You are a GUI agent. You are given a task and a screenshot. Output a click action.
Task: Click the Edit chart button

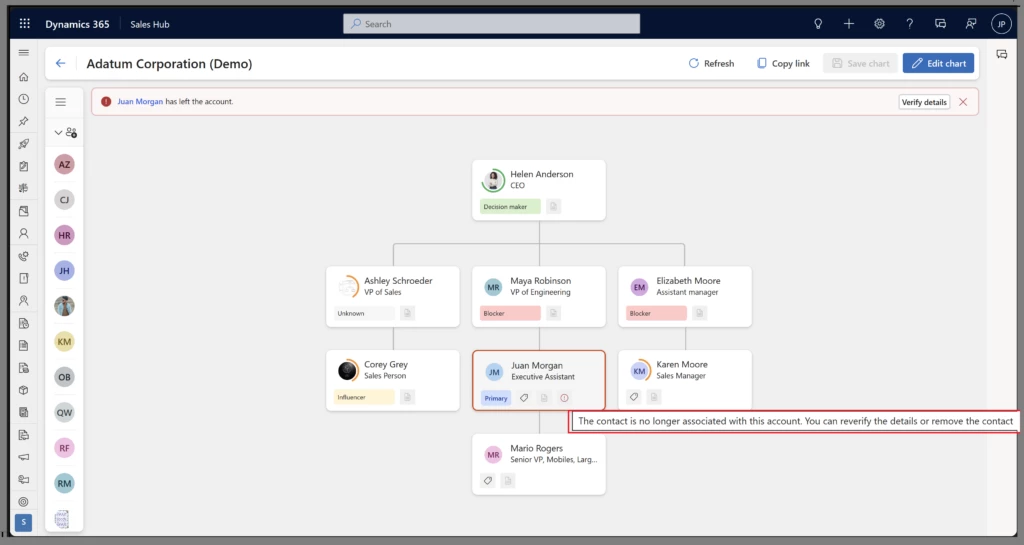[938, 63]
